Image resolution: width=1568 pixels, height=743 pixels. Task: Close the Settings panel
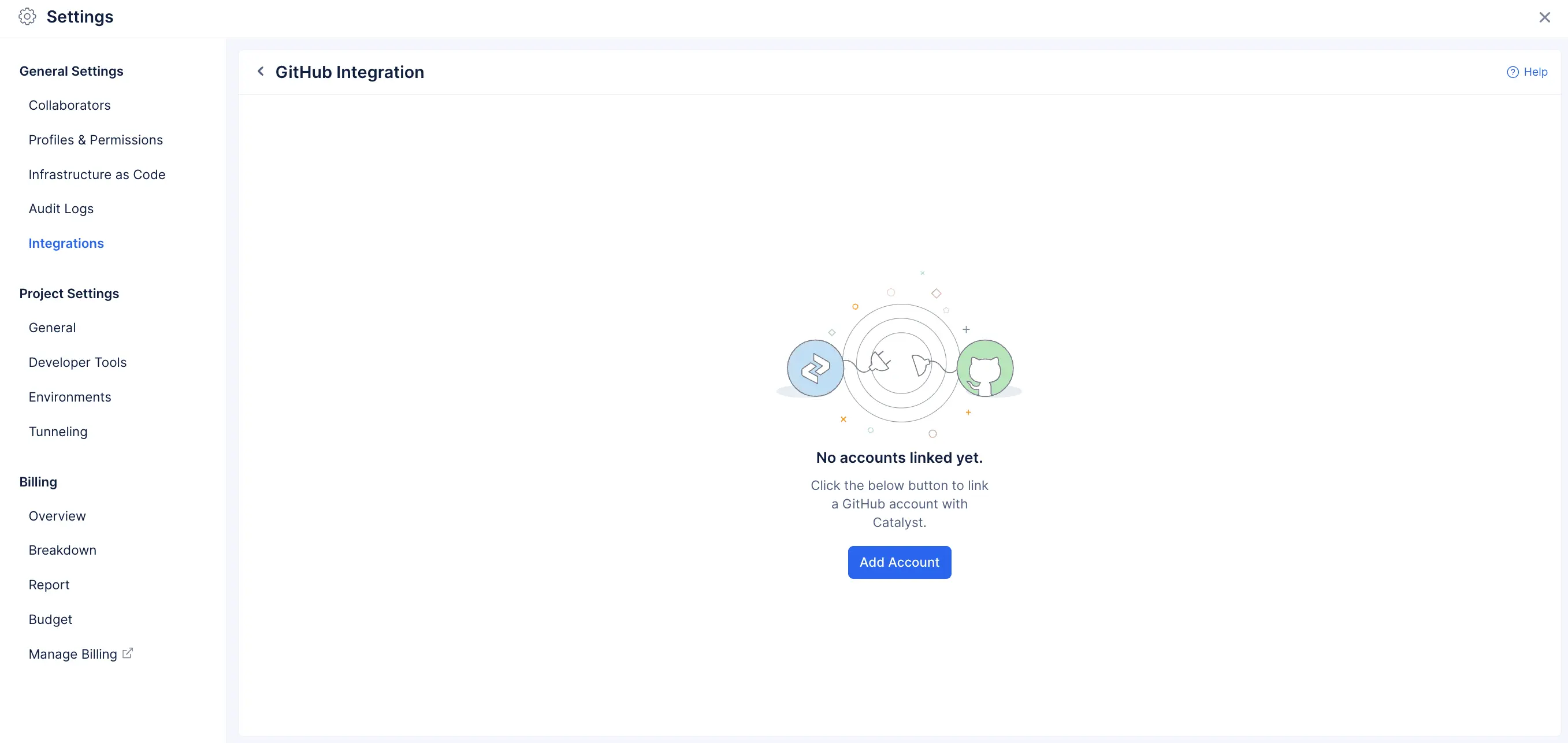click(1544, 17)
